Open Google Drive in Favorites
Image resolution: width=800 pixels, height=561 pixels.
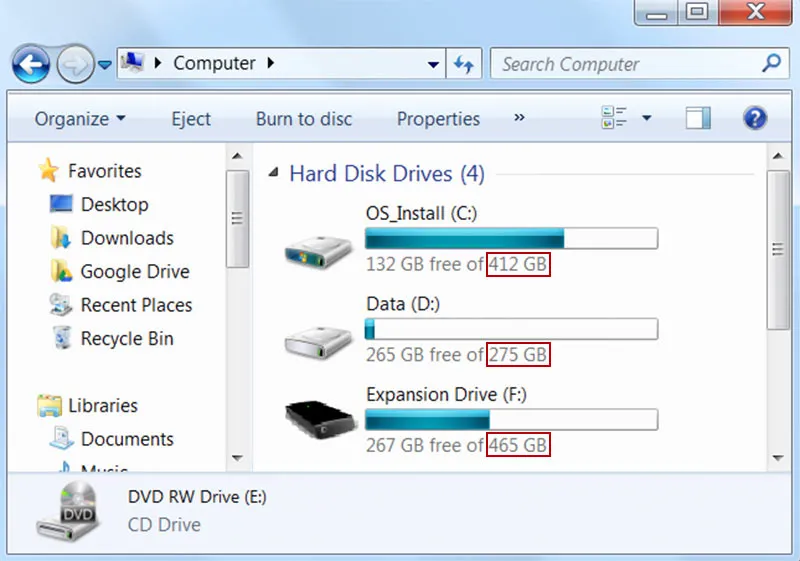click(x=134, y=272)
